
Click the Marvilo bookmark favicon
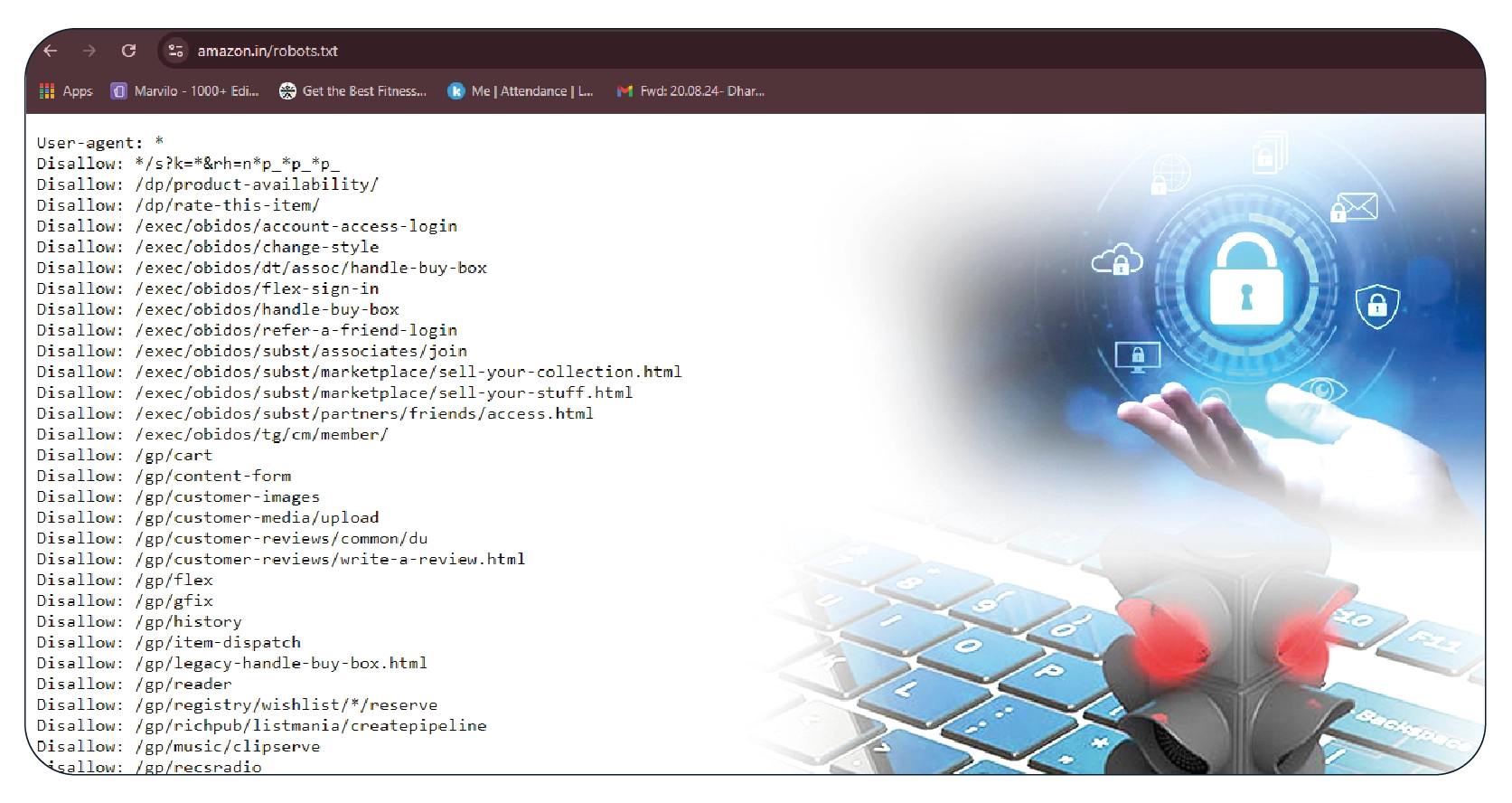(118, 91)
